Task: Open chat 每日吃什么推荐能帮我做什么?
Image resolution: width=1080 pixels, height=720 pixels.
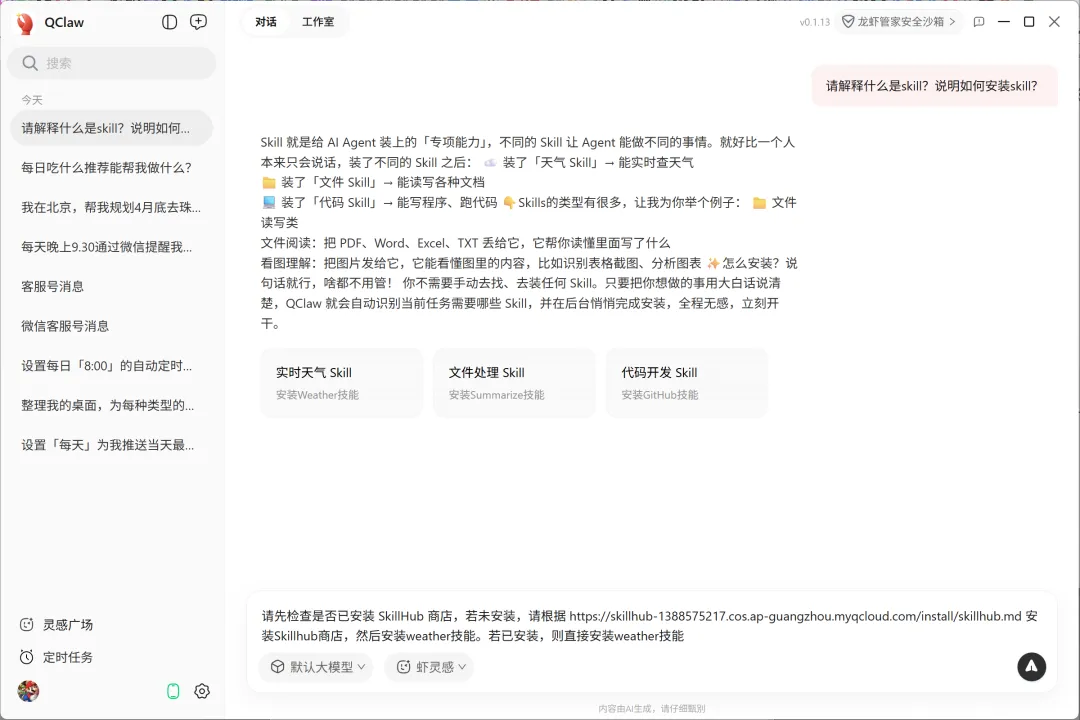Action: coord(112,167)
